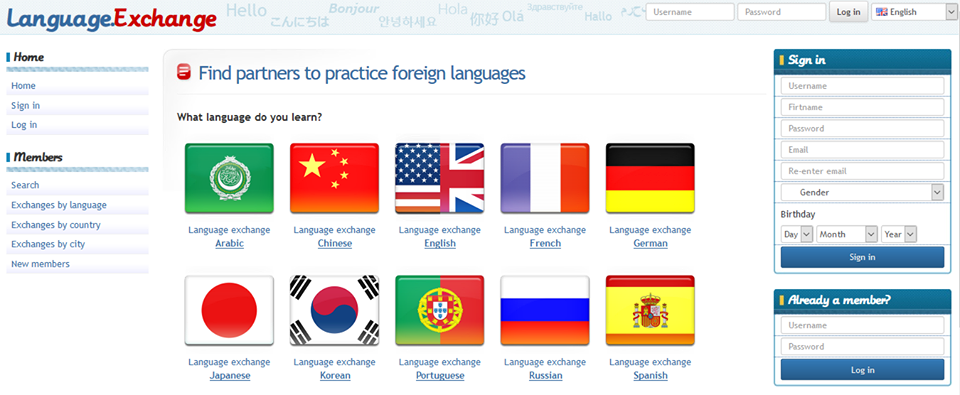Focus the header Username field
960x395 pixels.
click(690, 12)
